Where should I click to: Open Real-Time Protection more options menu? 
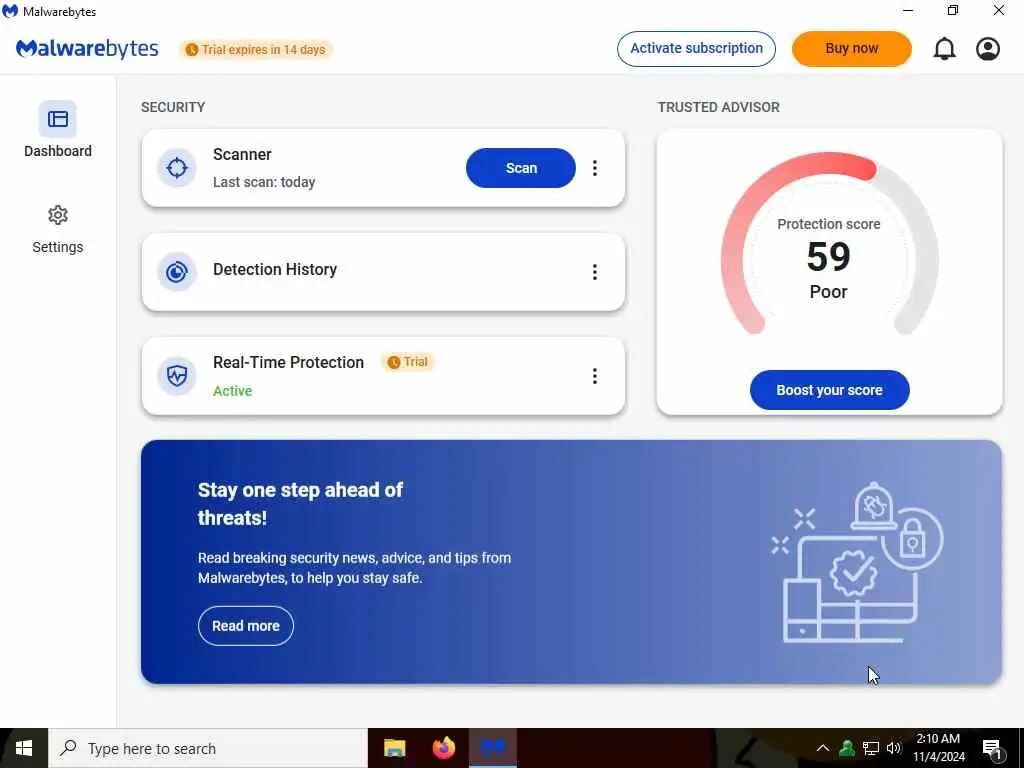click(594, 376)
